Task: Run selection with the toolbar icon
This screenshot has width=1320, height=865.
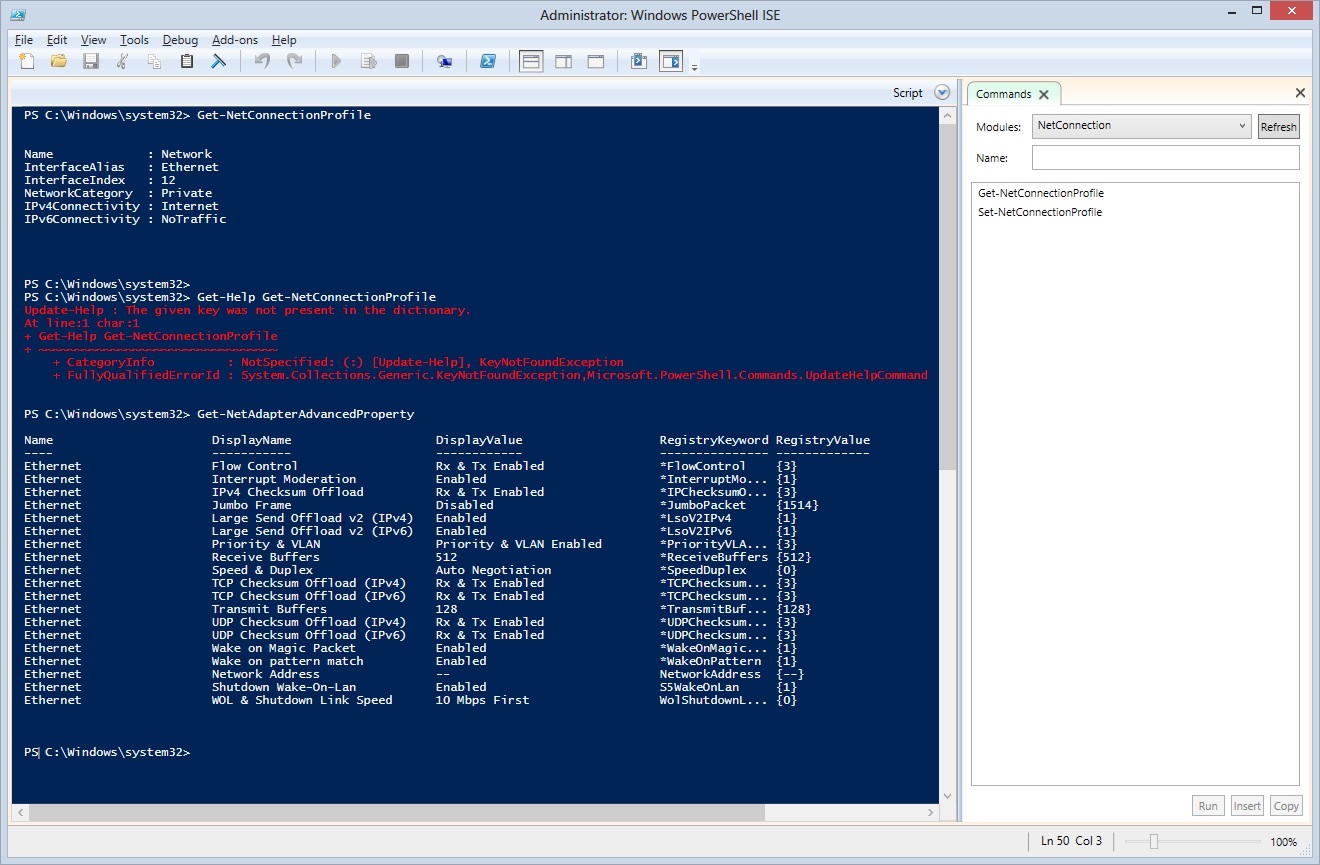Action: (369, 62)
